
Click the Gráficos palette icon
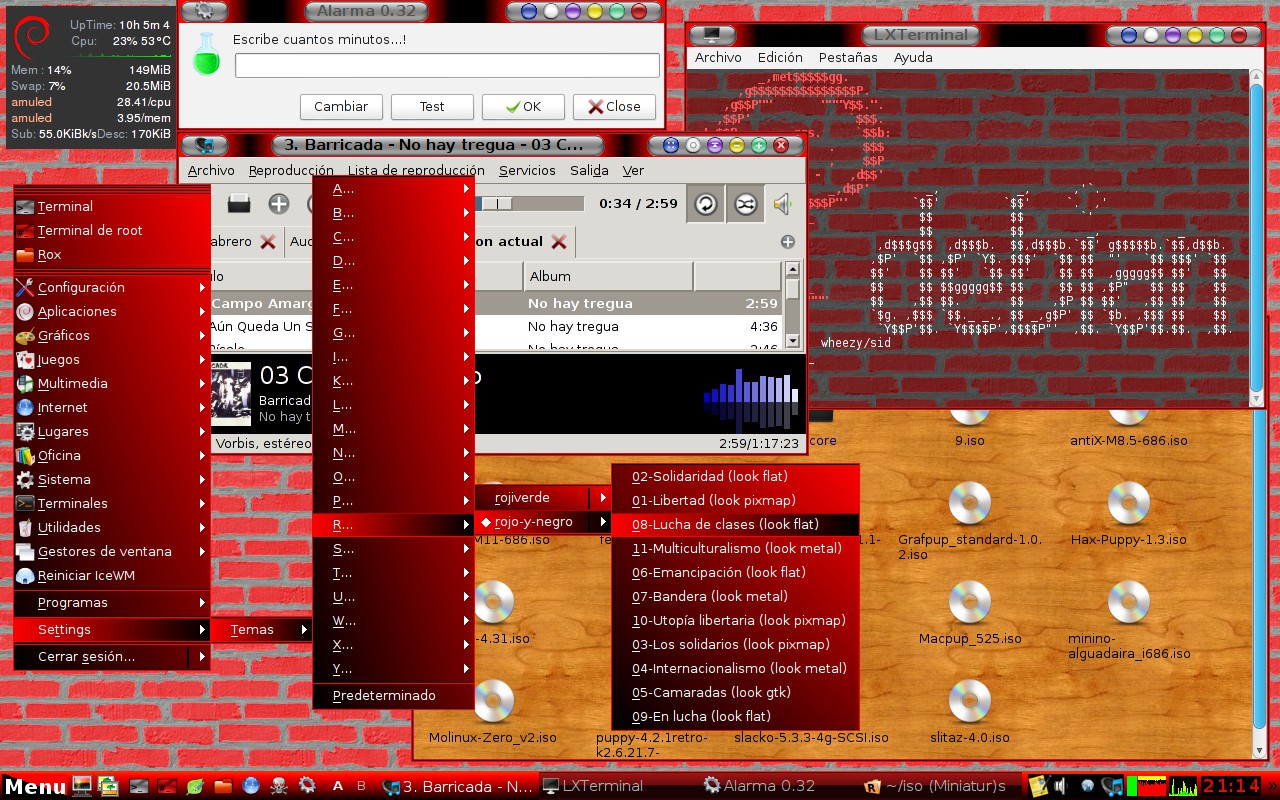coord(25,336)
